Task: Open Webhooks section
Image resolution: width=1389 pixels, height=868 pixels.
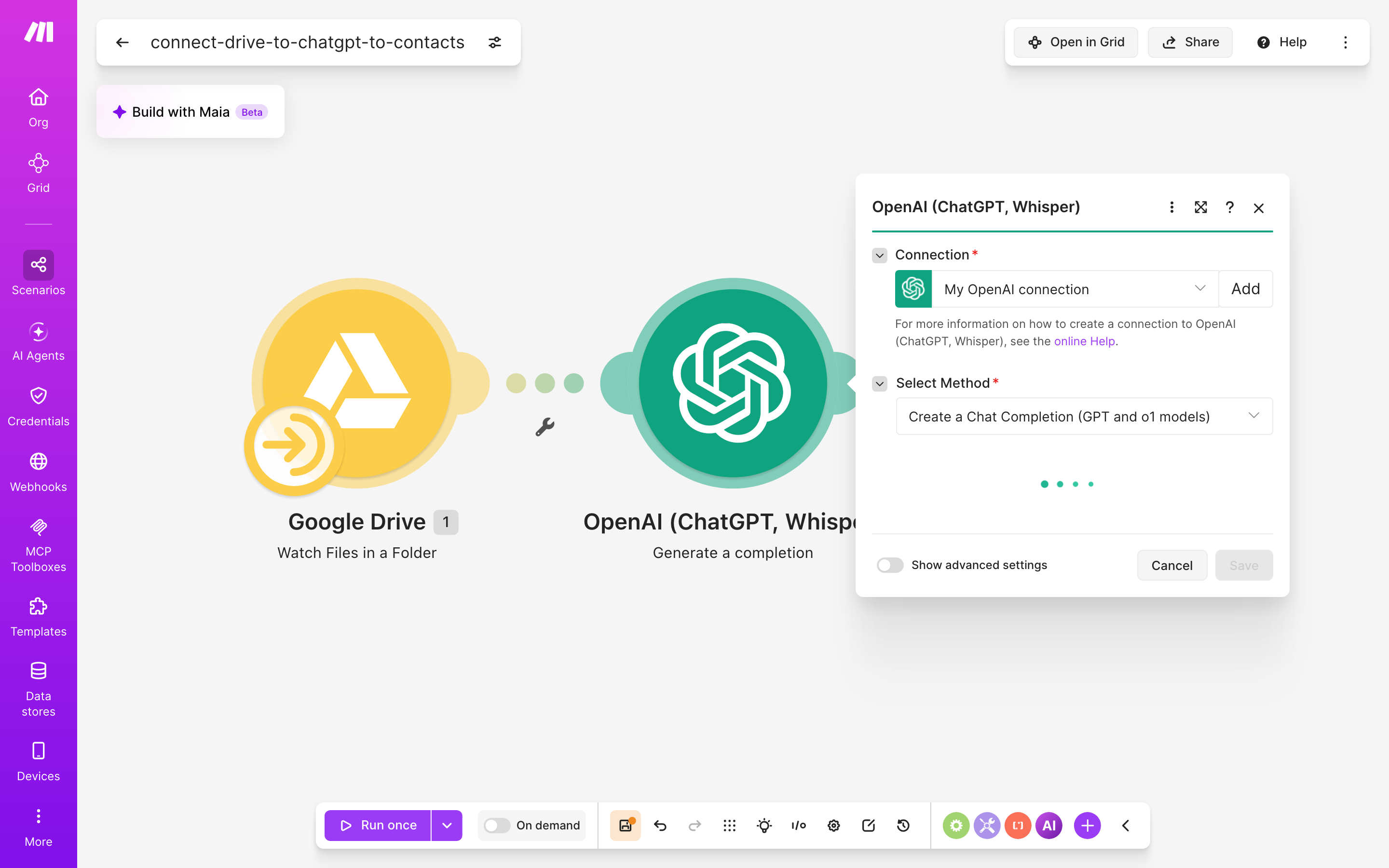Action: coord(39,473)
